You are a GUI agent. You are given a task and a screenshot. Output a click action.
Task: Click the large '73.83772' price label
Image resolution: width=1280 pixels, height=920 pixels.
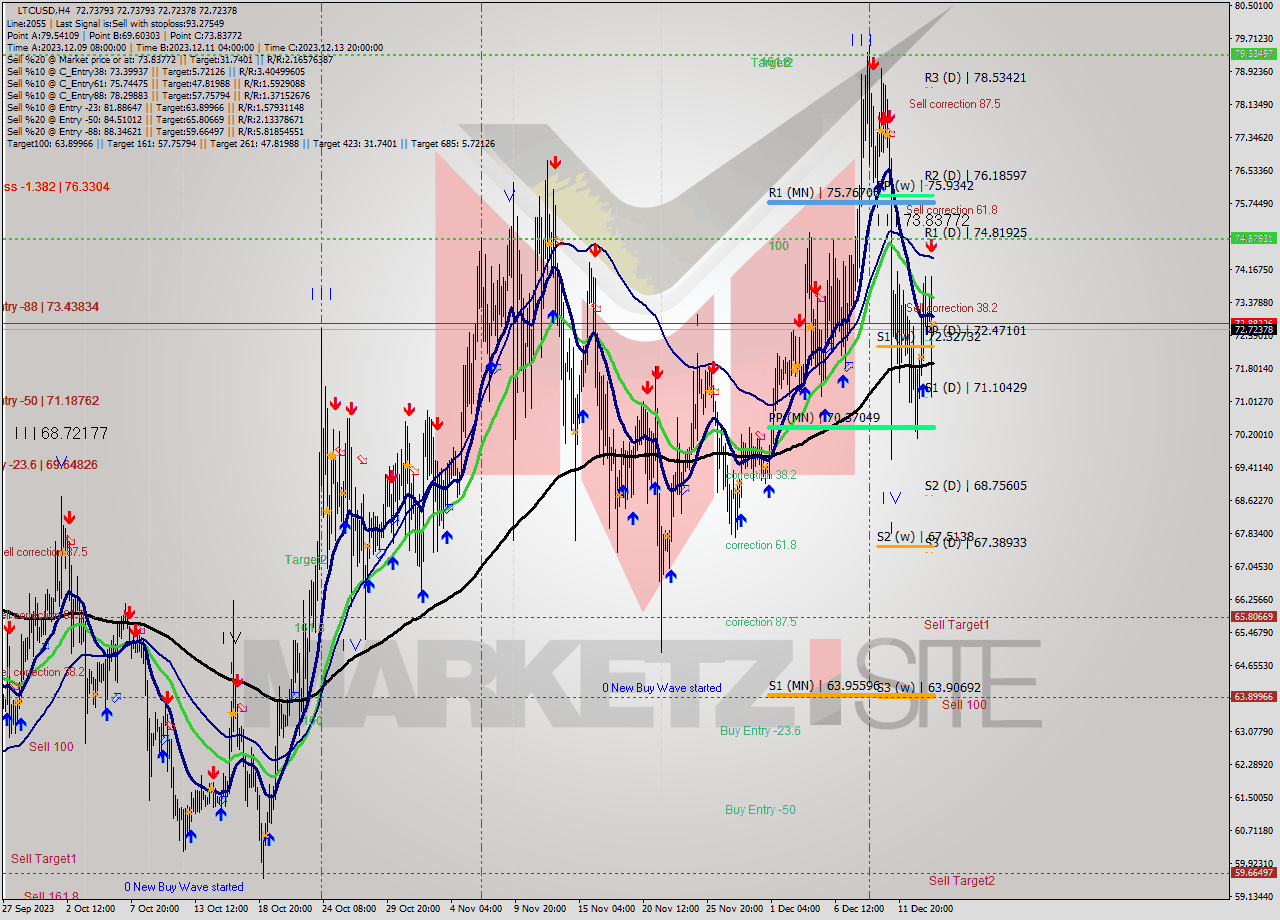tap(937, 219)
